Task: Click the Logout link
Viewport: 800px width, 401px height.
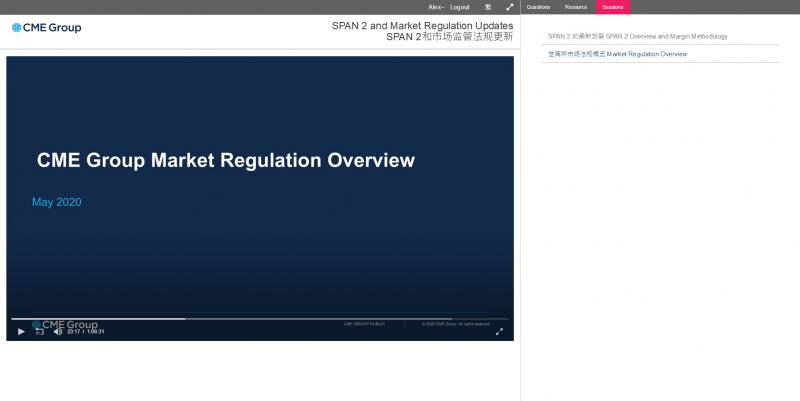Action: (x=460, y=7)
